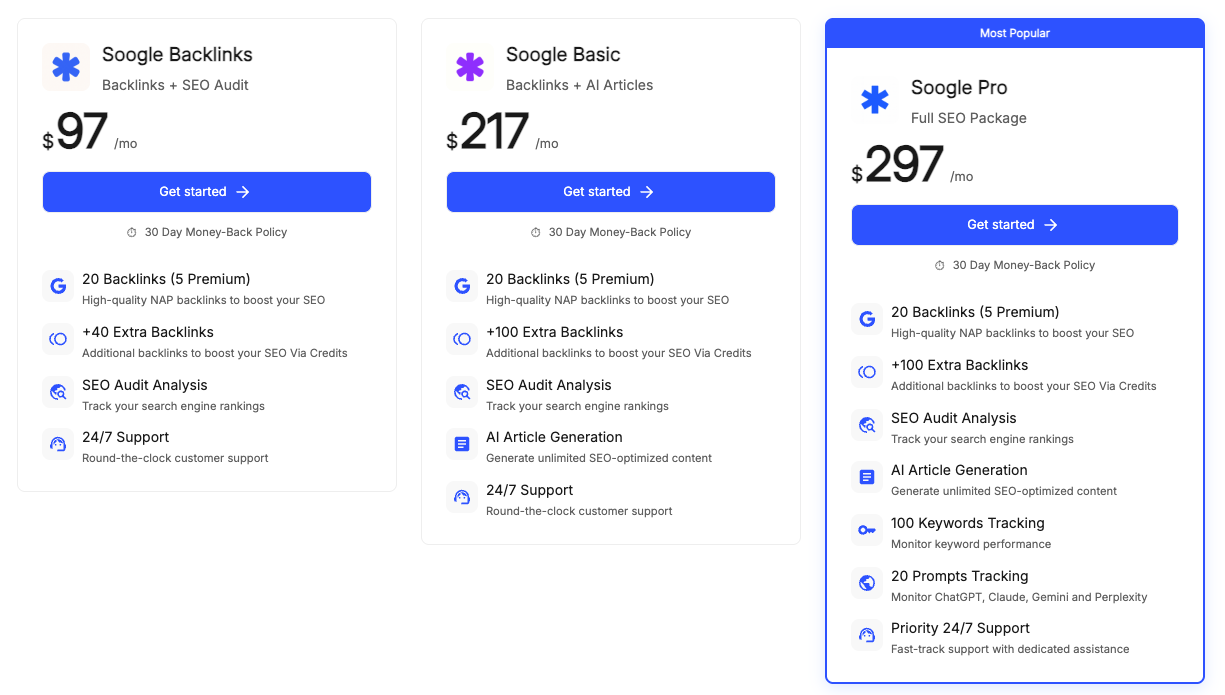Click the 24/7 Support headset icon in Soogle Backlinks
1225x695 pixels.
(58, 444)
